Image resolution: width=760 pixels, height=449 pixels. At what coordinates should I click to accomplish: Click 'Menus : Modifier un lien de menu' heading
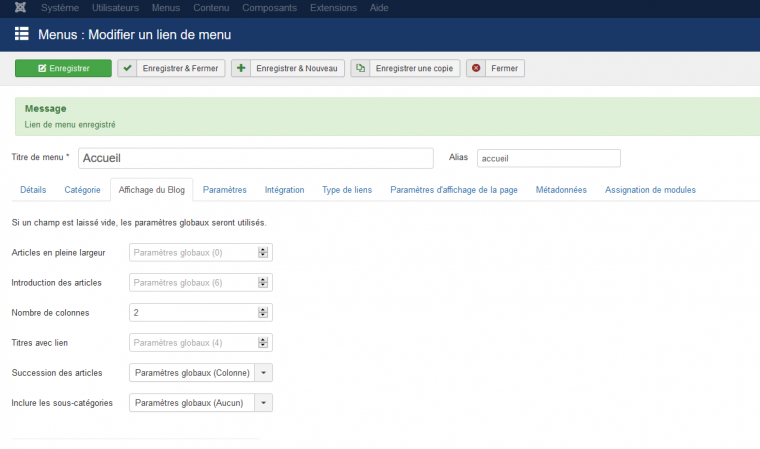coord(135,34)
